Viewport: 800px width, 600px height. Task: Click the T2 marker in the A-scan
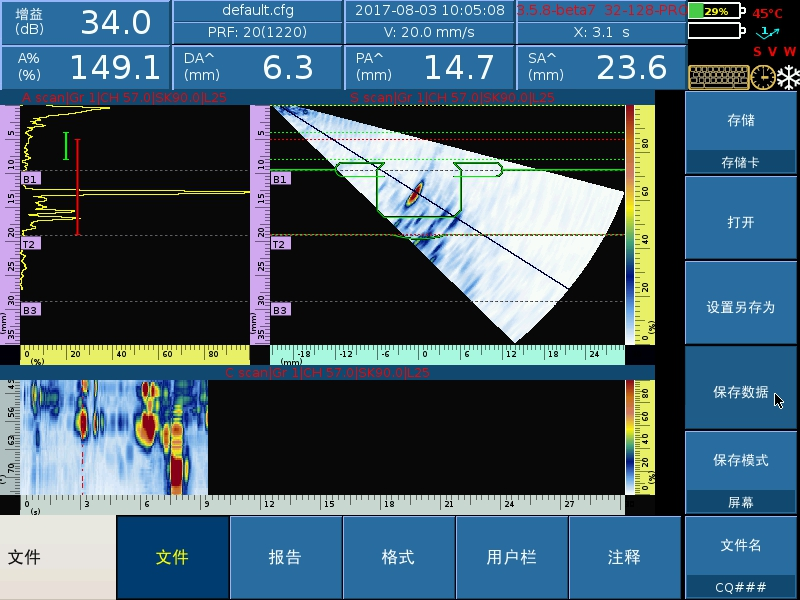[30, 243]
